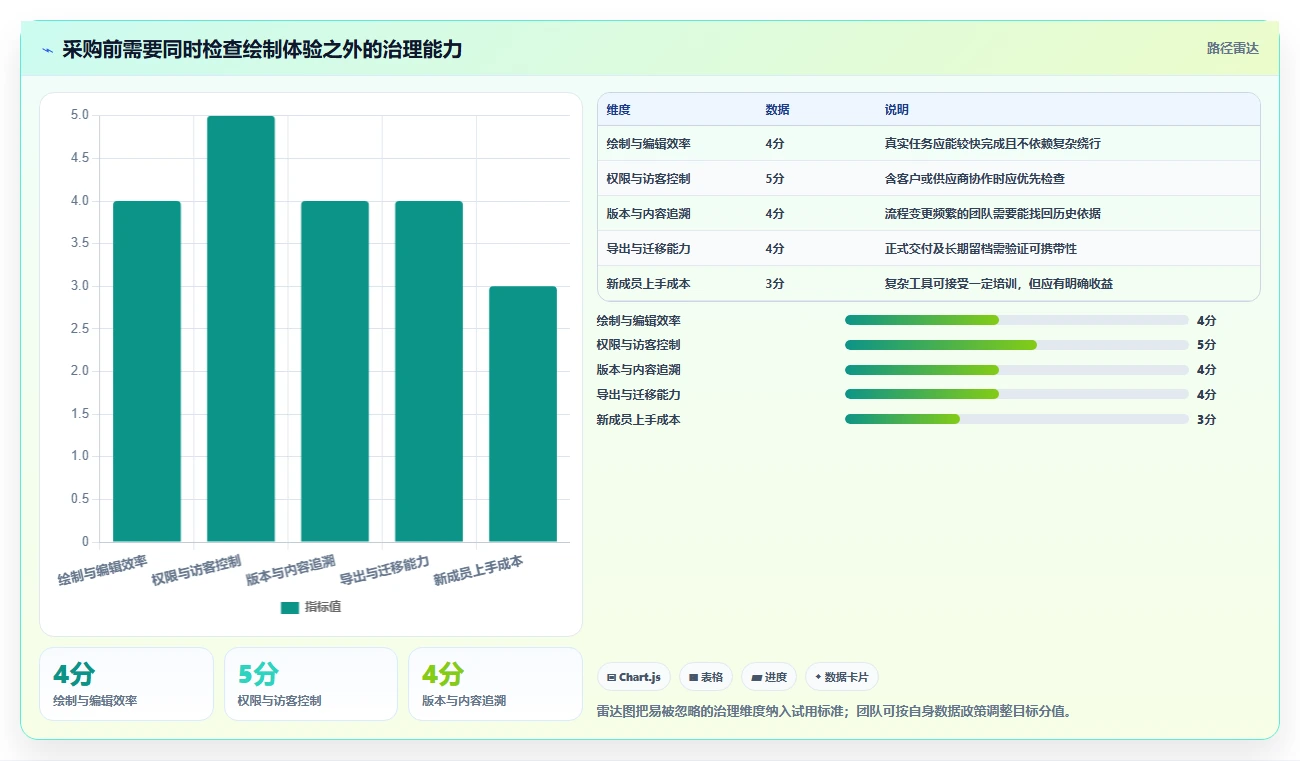Viewport: 1300px width, 761px height.
Task: Click the 进度 tag chip
Action: coord(769,677)
